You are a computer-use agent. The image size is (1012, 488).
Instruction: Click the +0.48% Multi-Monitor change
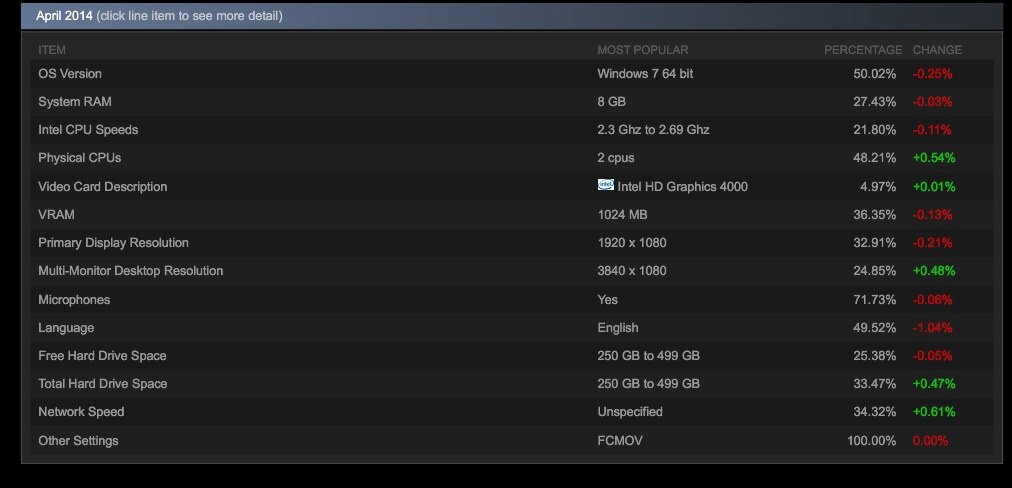(x=934, y=270)
